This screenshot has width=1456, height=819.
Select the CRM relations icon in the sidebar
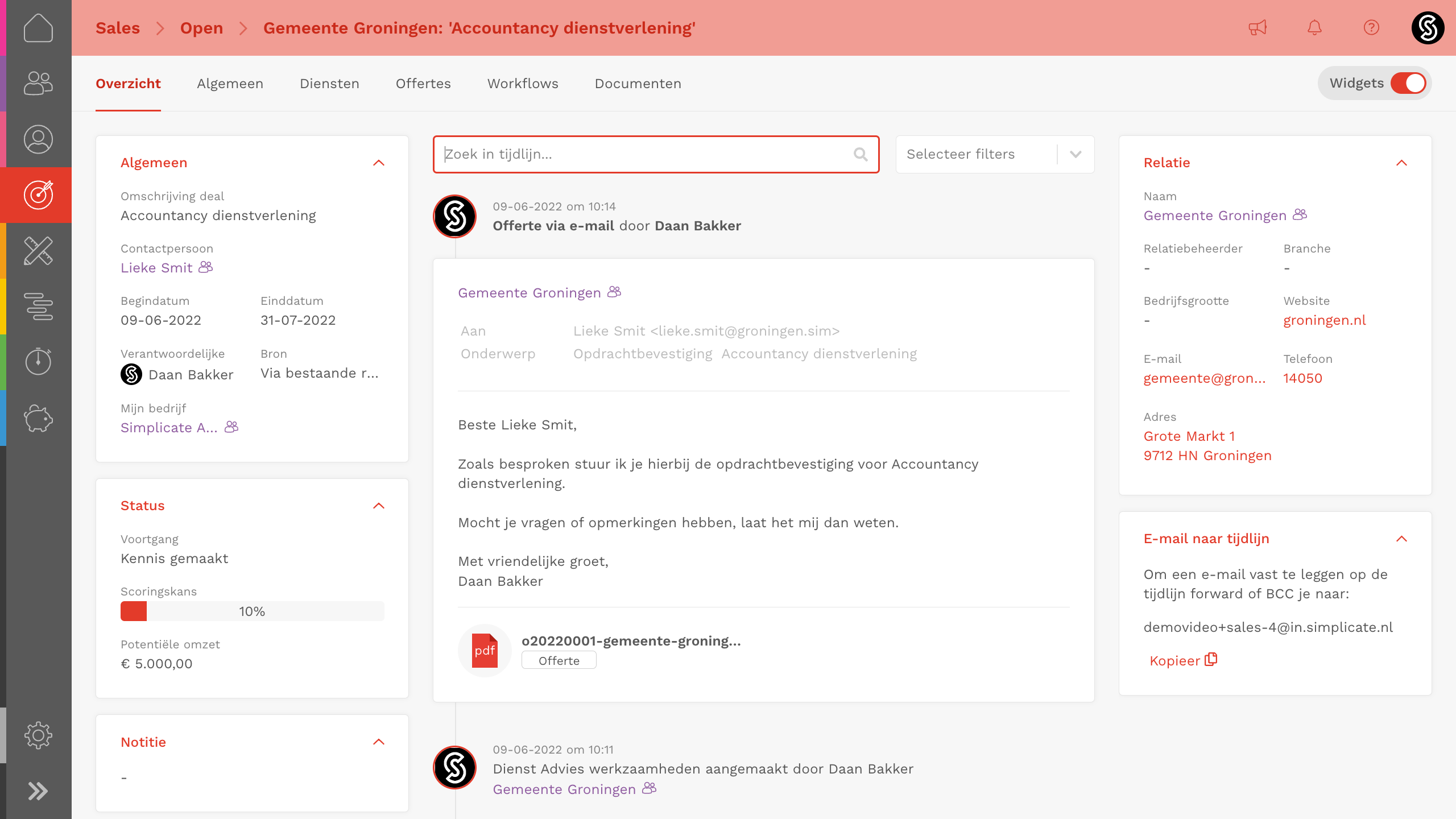tap(38, 83)
